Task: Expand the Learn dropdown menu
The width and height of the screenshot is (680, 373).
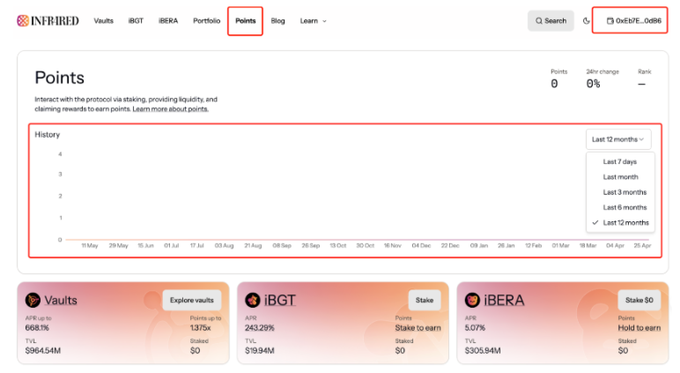Action: tap(313, 21)
